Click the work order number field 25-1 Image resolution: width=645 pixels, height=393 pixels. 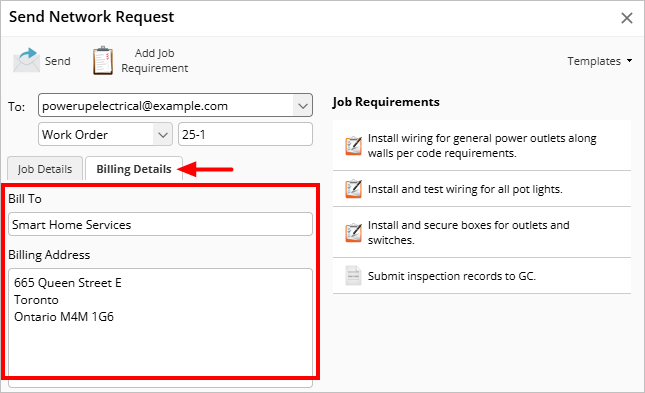pos(245,134)
